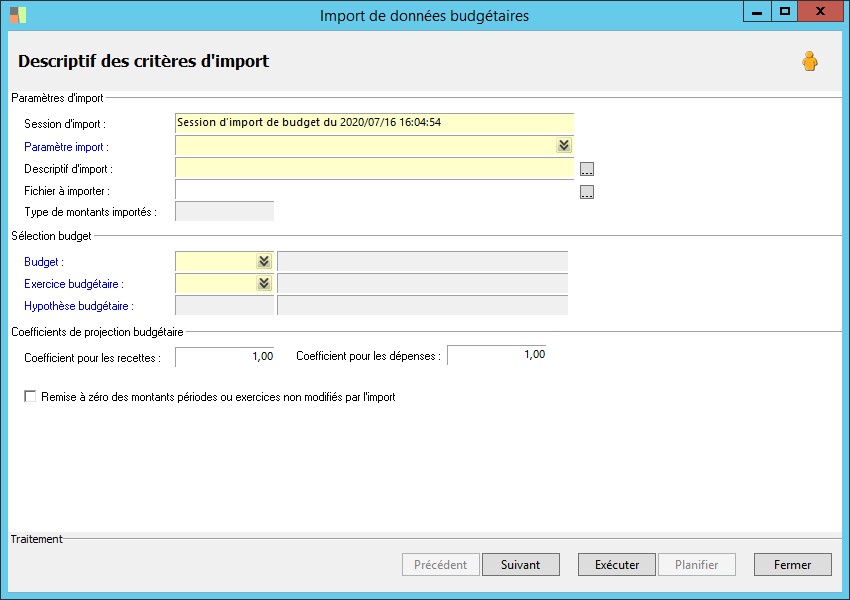The width and height of the screenshot is (850, 600).
Task: Click the app icon in title bar
Action: 18,15
